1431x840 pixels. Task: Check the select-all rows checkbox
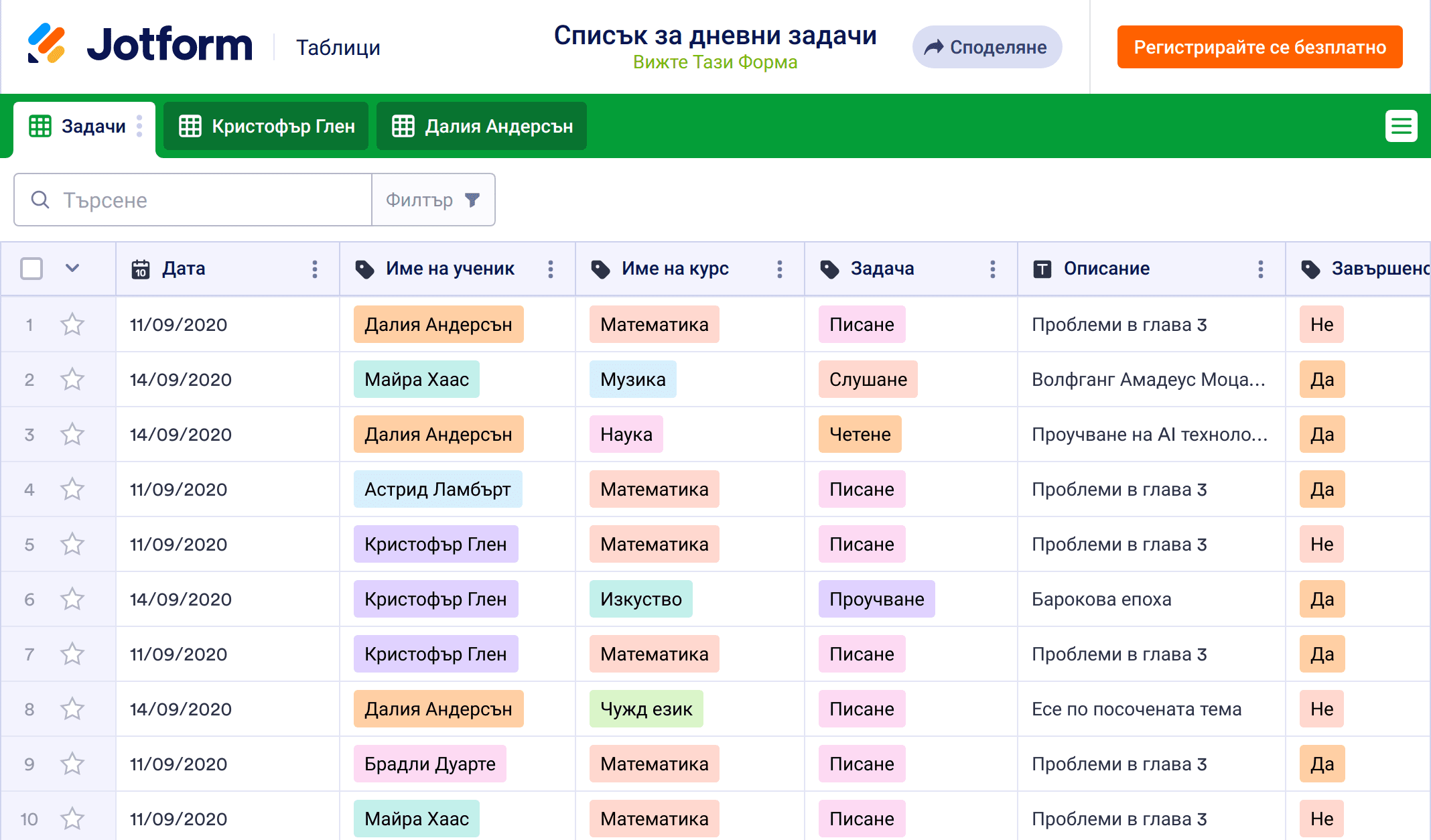tap(31, 269)
